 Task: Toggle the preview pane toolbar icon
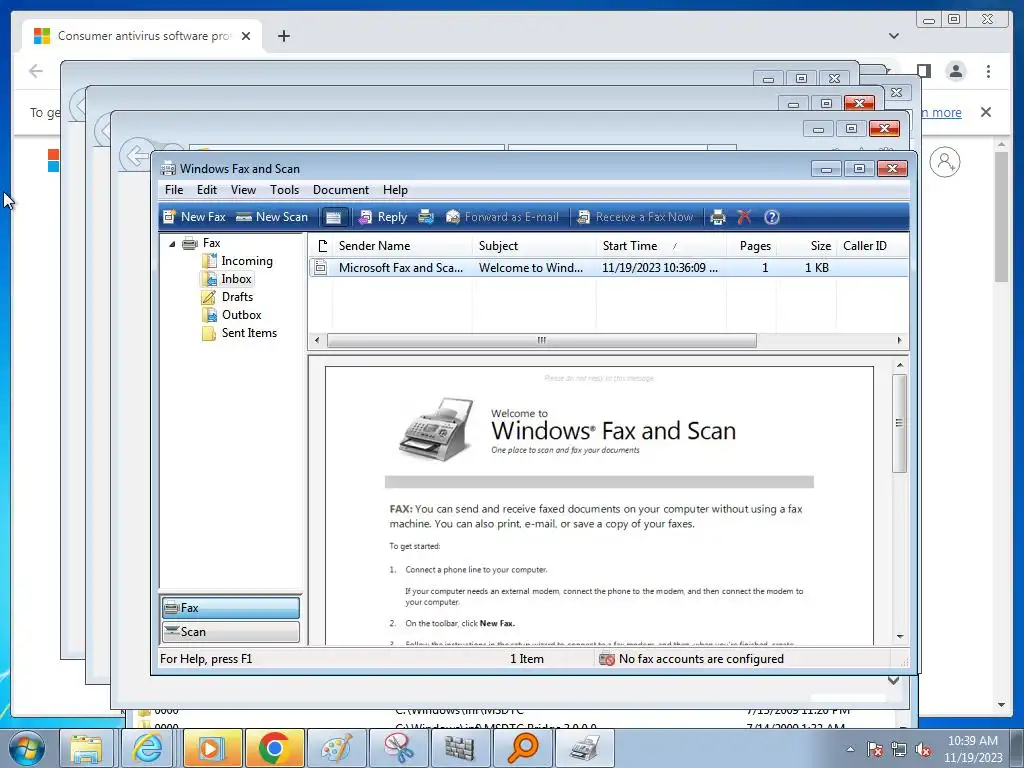(333, 217)
